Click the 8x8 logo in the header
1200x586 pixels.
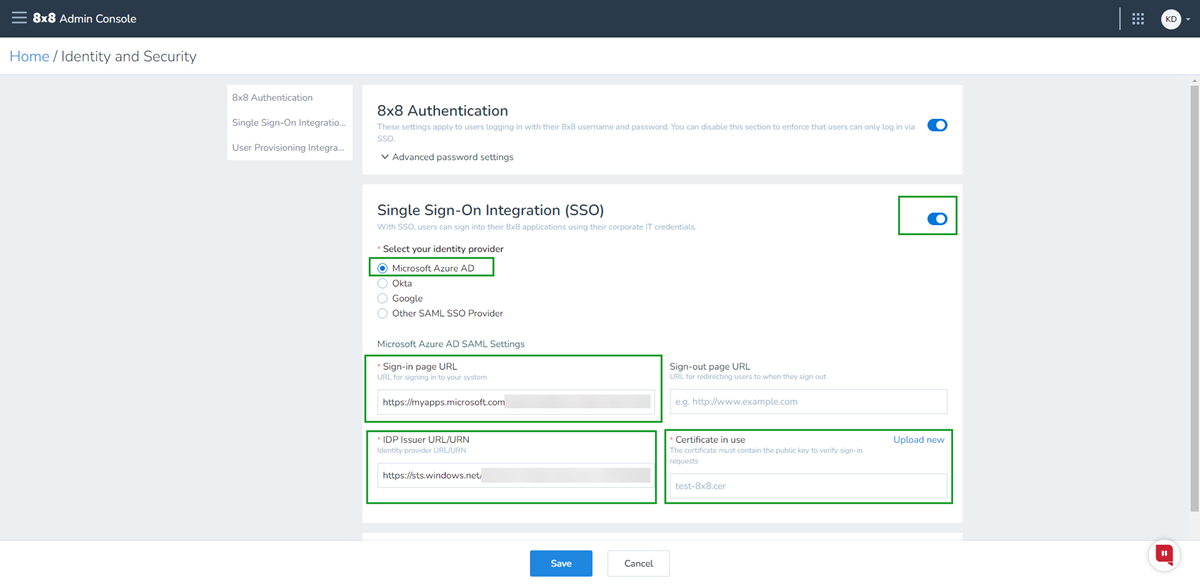(45, 17)
